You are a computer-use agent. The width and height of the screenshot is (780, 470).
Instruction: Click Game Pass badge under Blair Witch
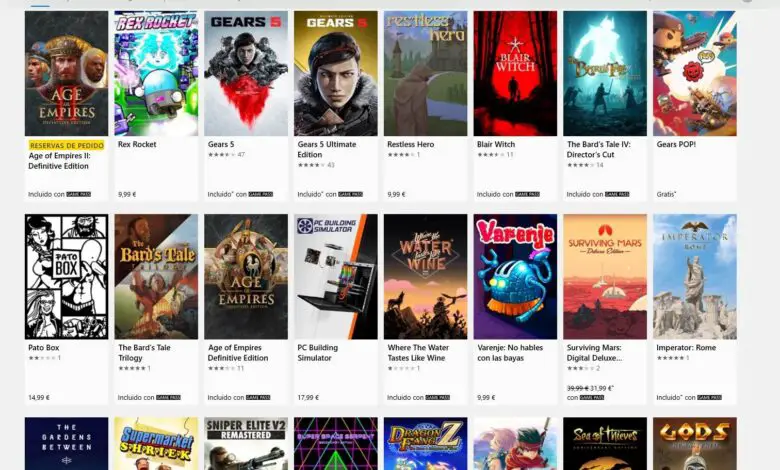[x=527, y=194]
